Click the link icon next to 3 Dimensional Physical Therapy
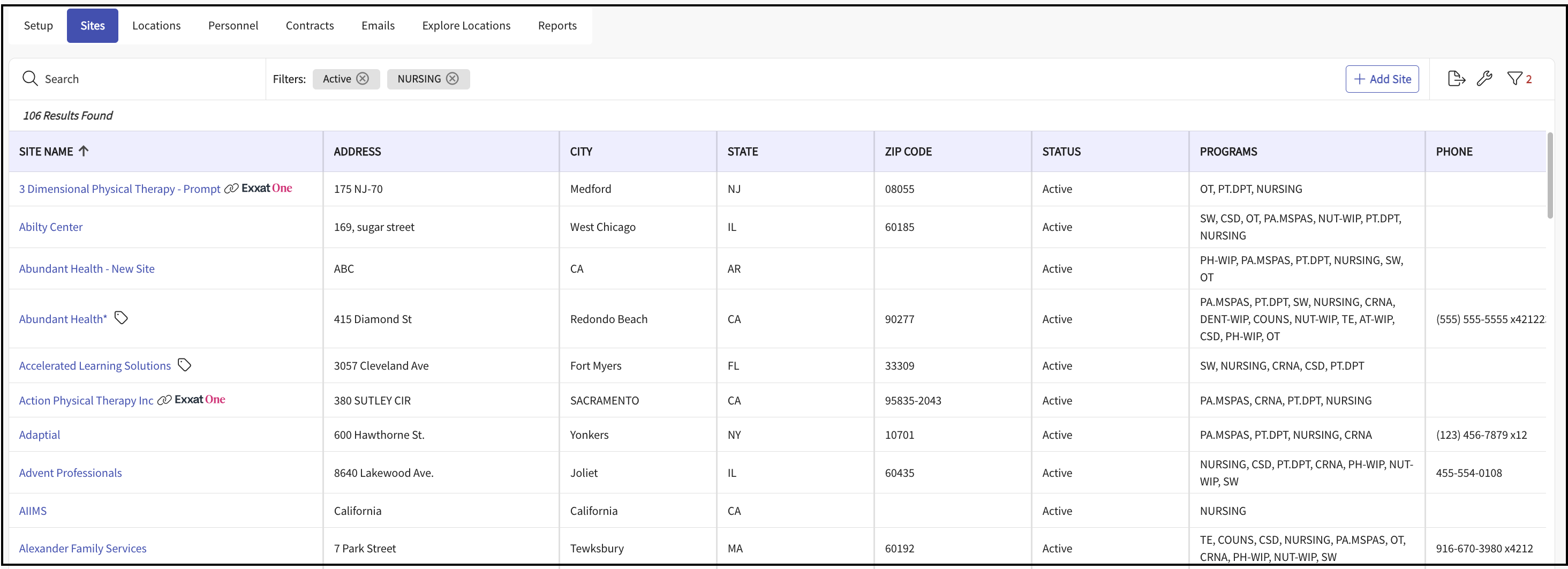 231,189
